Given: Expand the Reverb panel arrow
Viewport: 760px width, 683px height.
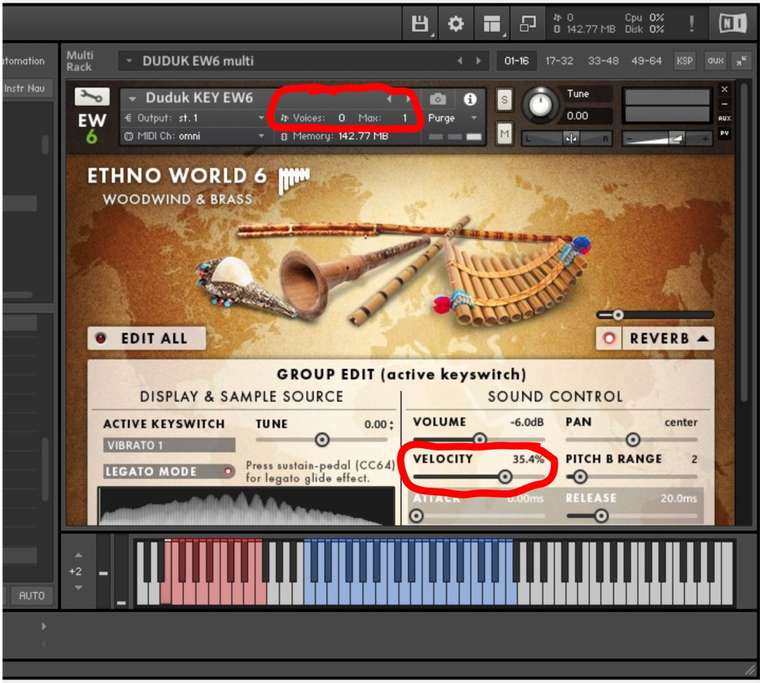Looking at the screenshot, I should (703, 338).
